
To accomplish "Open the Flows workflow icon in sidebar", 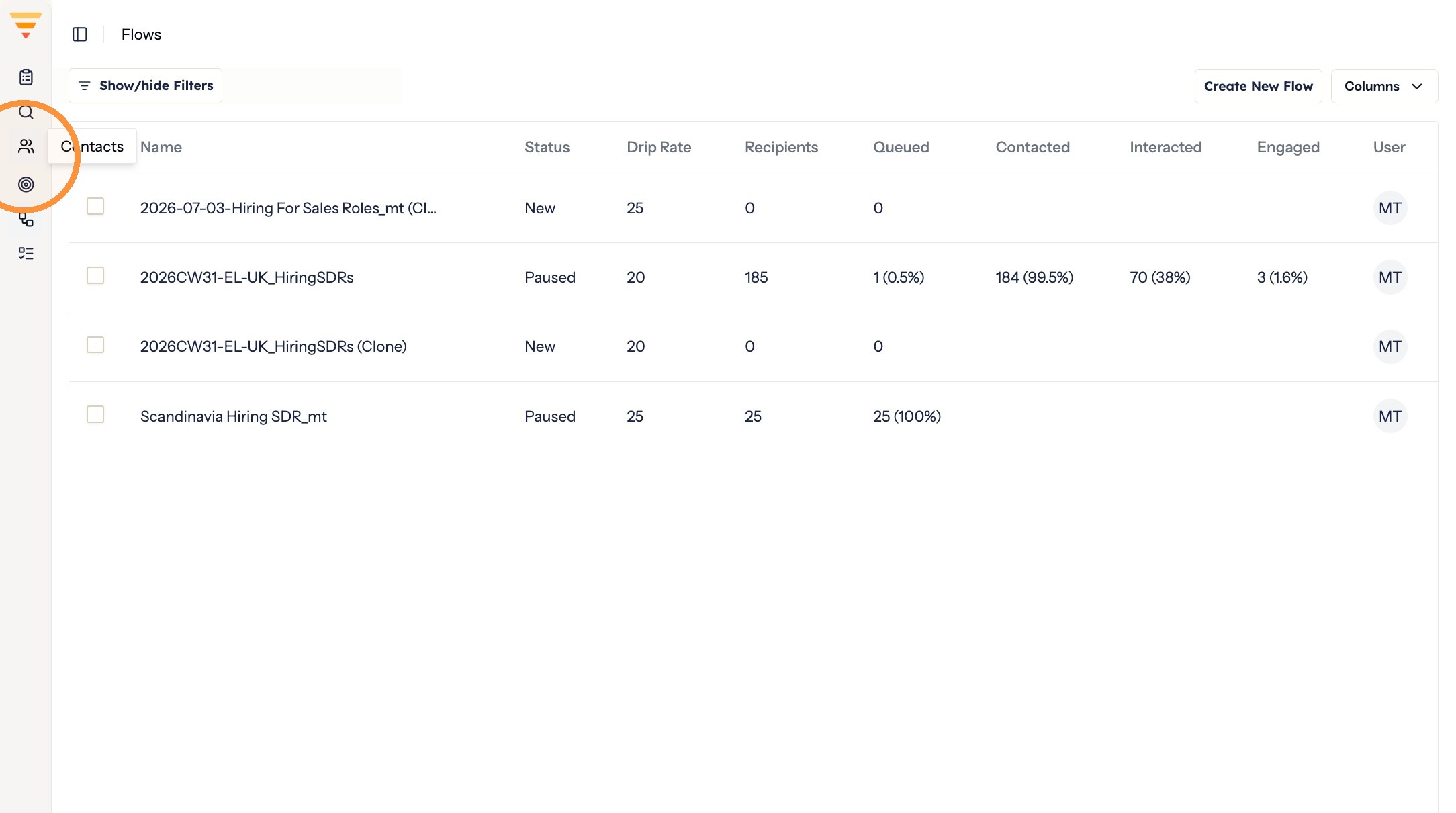I will [26, 220].
